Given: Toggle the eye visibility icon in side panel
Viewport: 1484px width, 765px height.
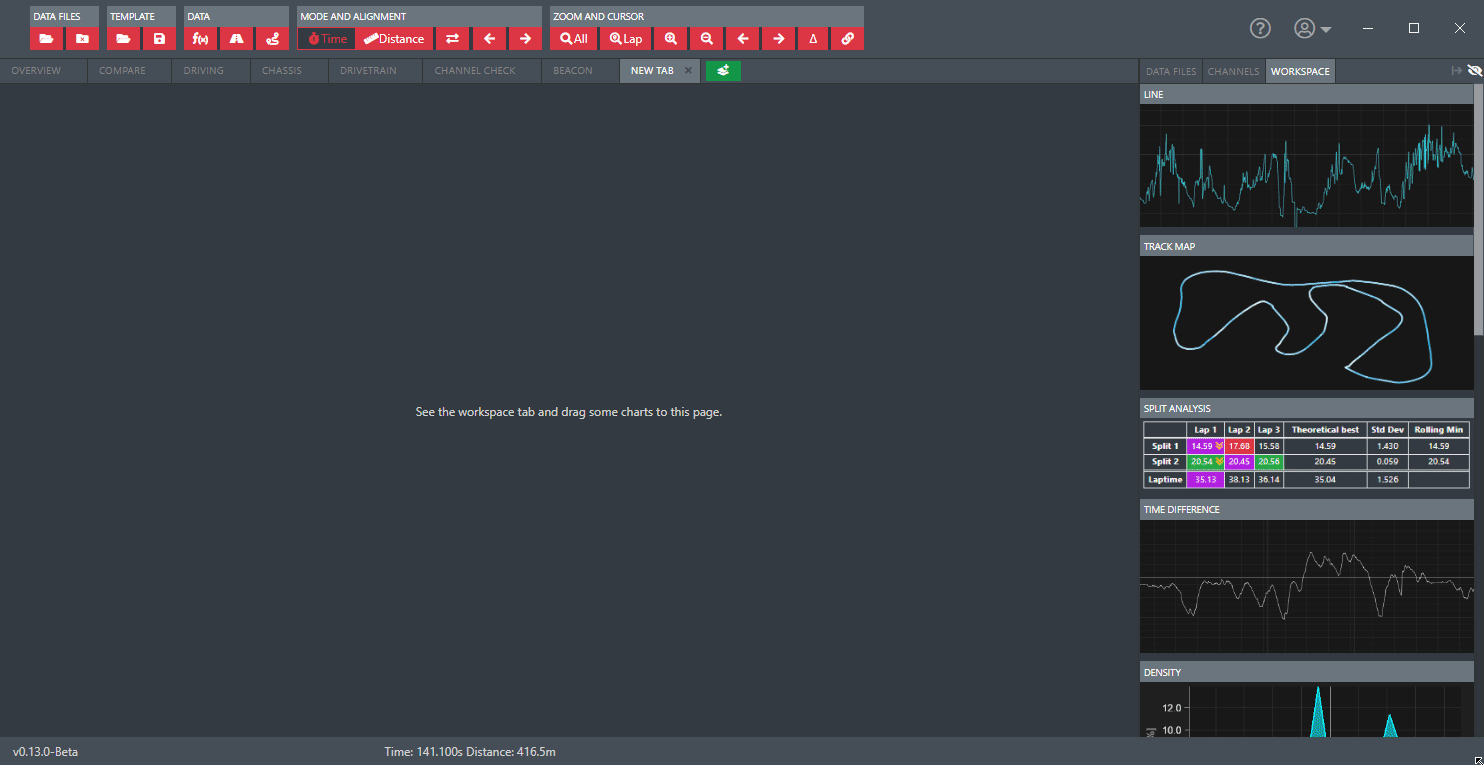Looking at the screenshot, I should point(1474,71).
